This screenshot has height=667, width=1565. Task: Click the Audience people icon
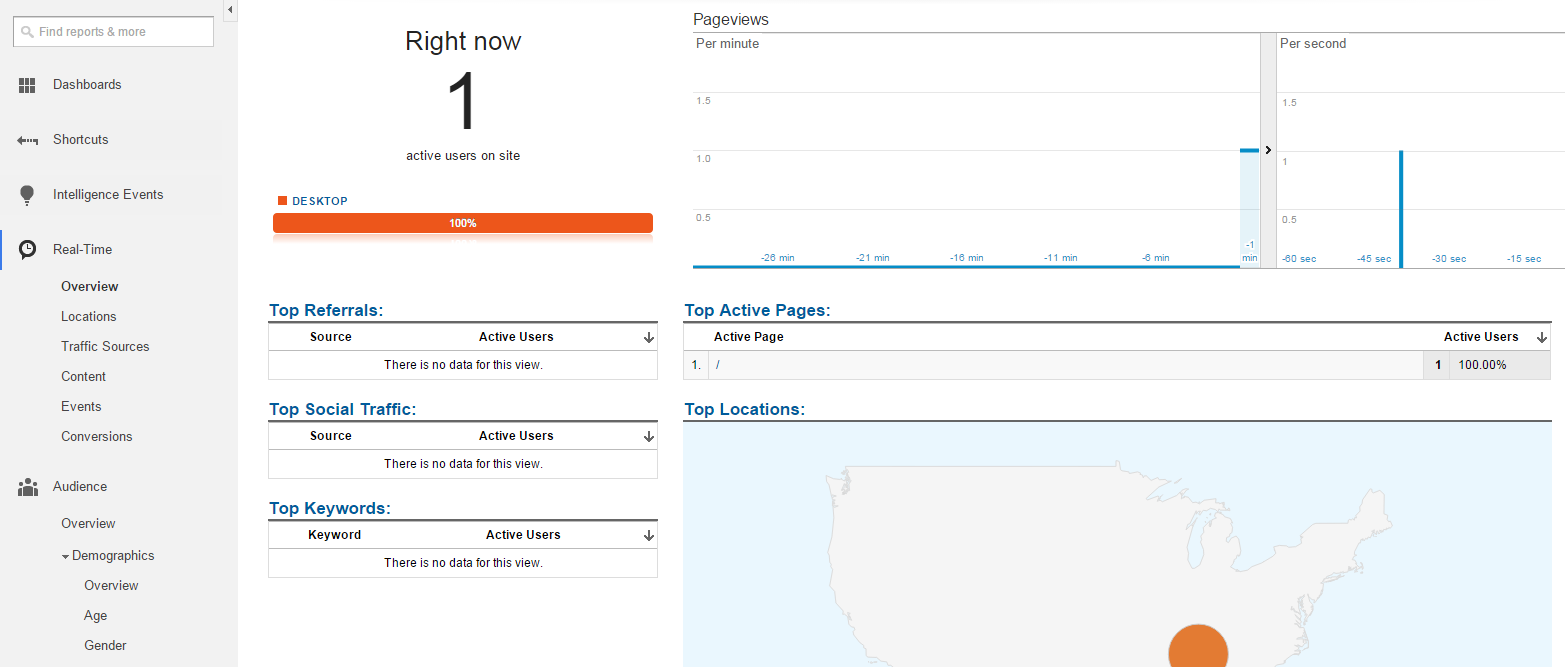28,487
